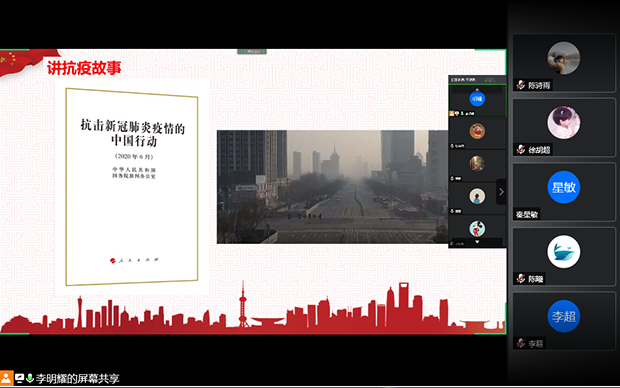Click the muted microphone icon beside 陈诗雨
This screenshot has height=388, width=620.
521,85
